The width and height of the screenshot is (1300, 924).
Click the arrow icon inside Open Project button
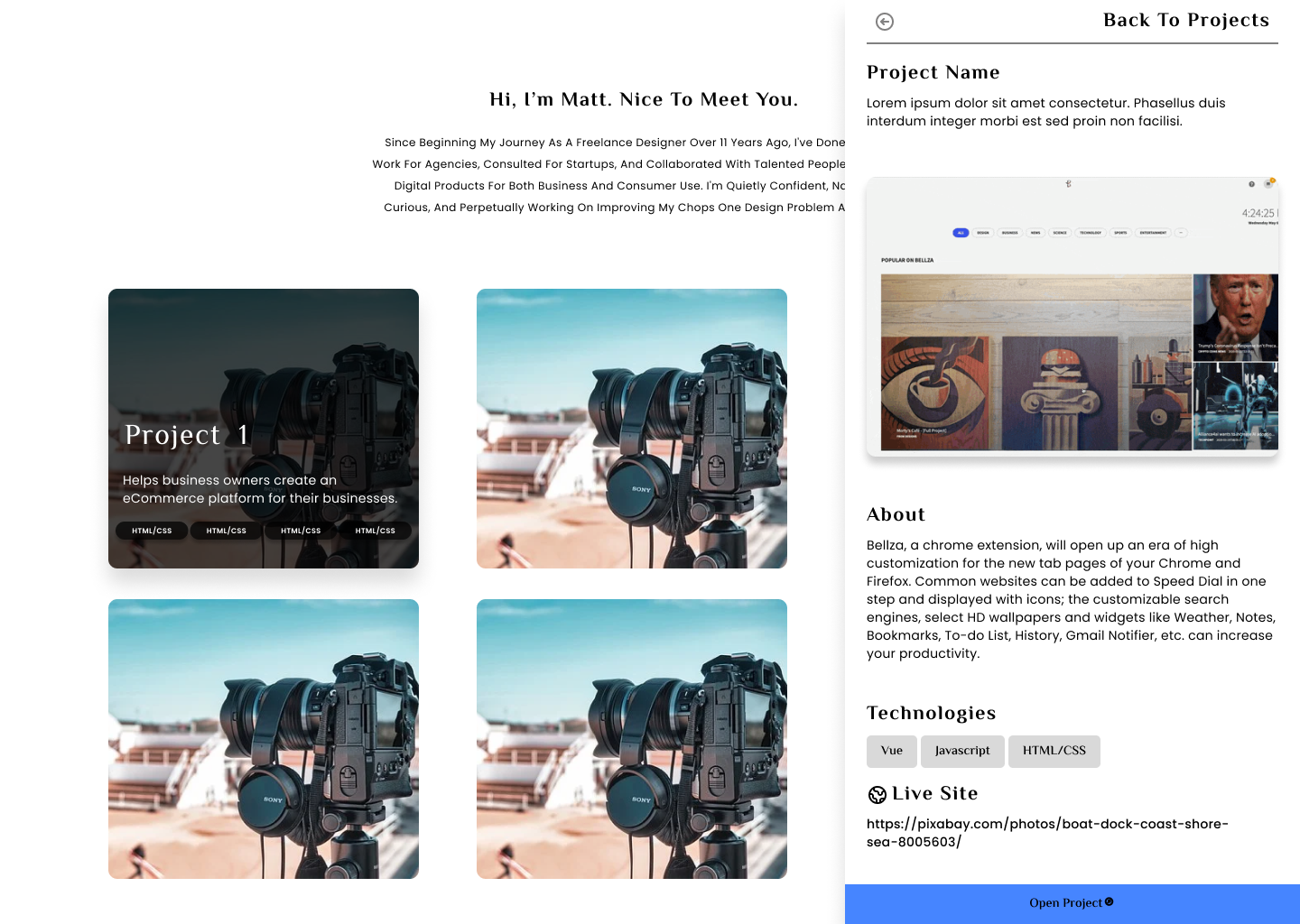1110,901
